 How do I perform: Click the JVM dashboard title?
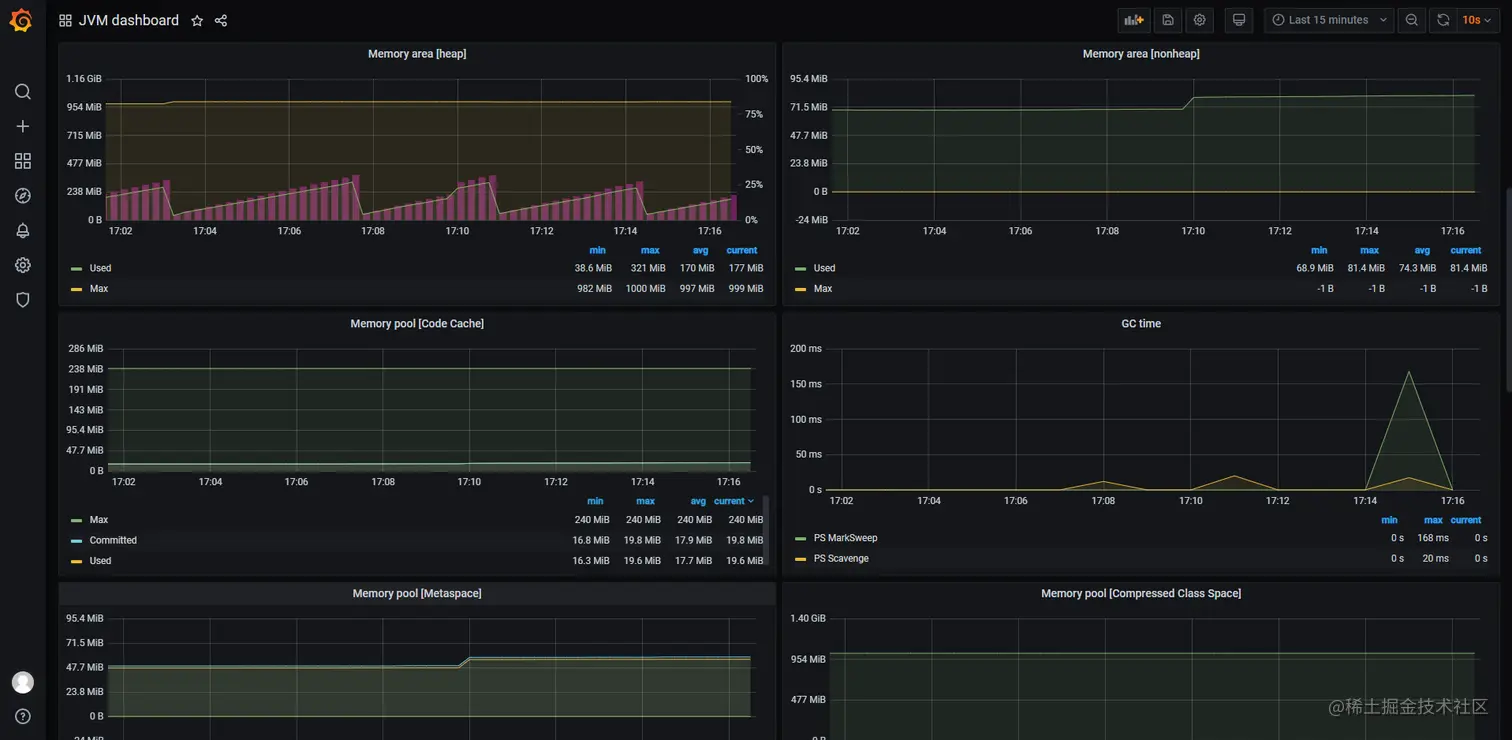tap(128, 20)
